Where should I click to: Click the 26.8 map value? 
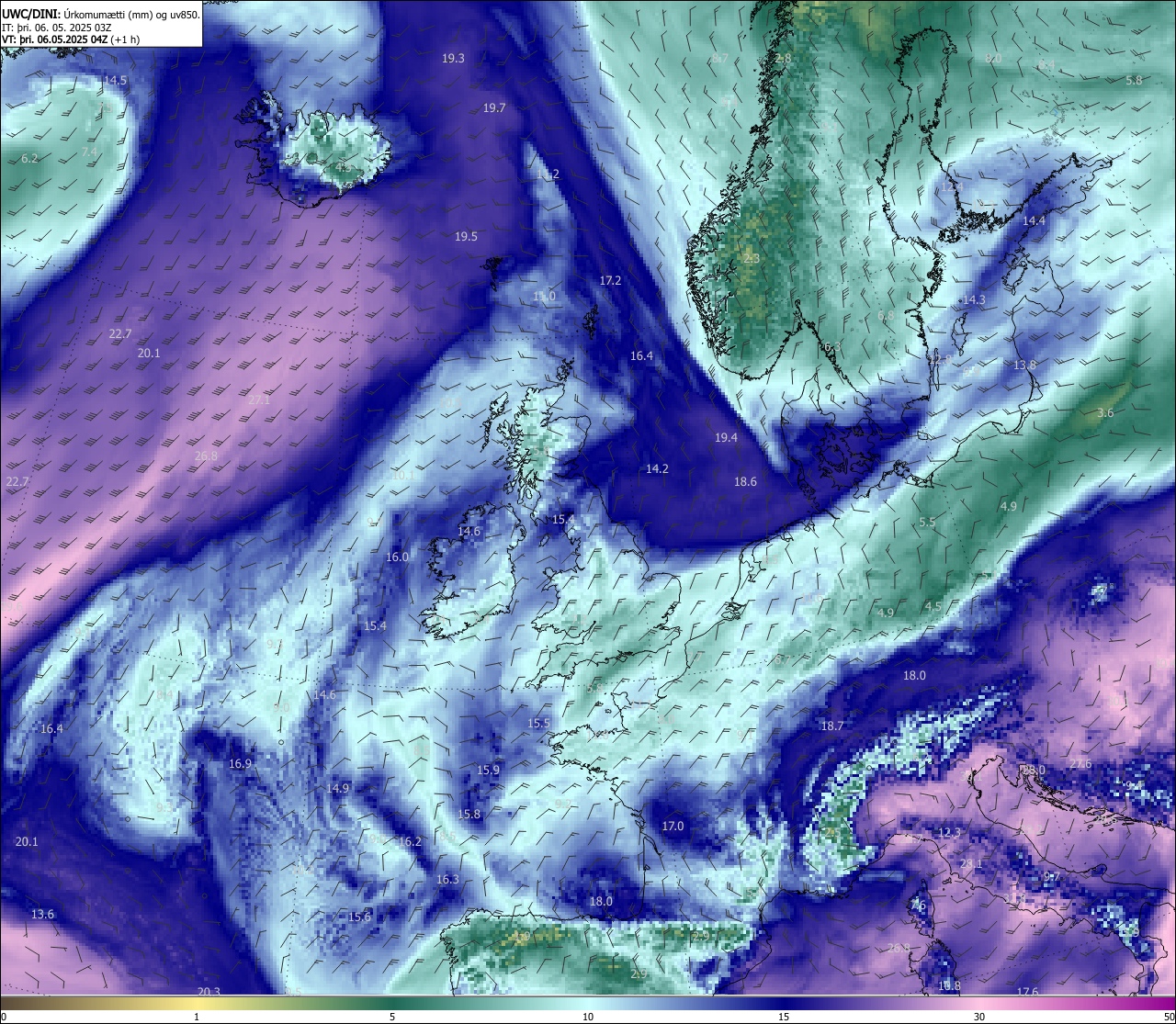coord(206,456)
